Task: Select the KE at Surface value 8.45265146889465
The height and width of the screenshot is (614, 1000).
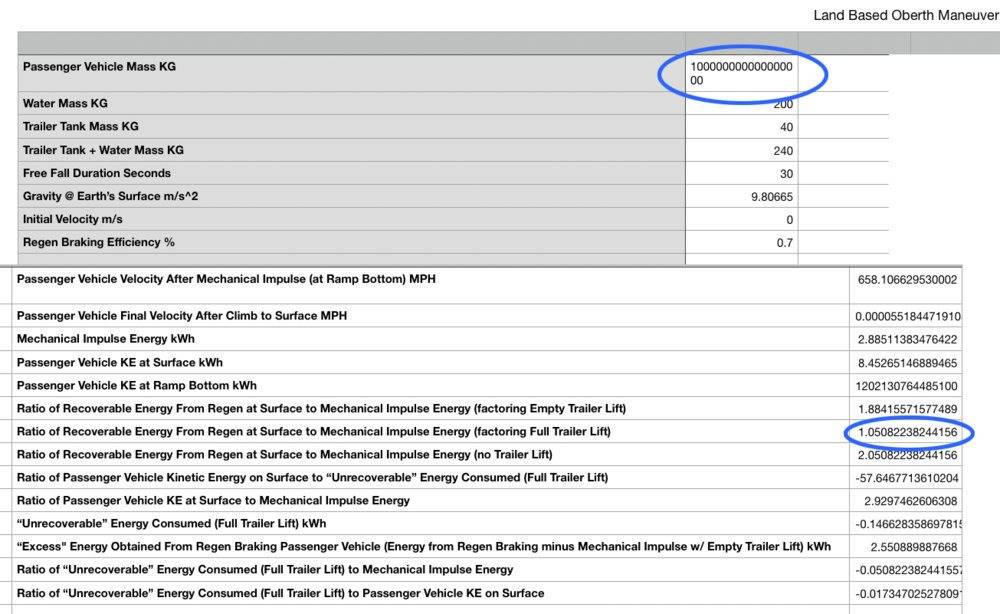Action: [x=907, y=363]
